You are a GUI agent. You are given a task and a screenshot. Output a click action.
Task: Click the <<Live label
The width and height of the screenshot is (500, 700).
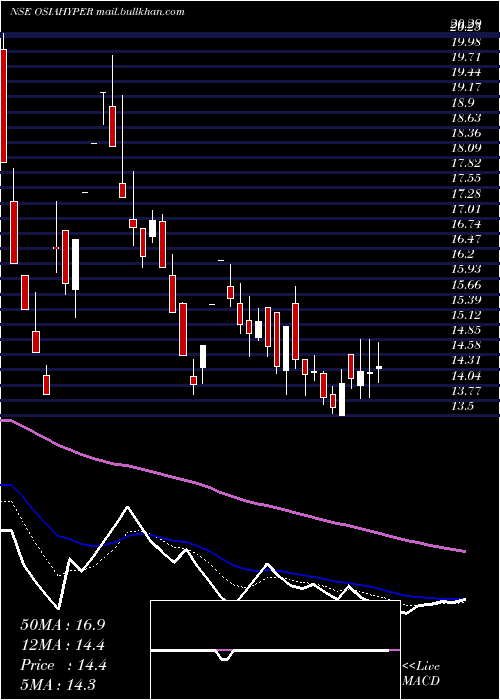(421, 667)
